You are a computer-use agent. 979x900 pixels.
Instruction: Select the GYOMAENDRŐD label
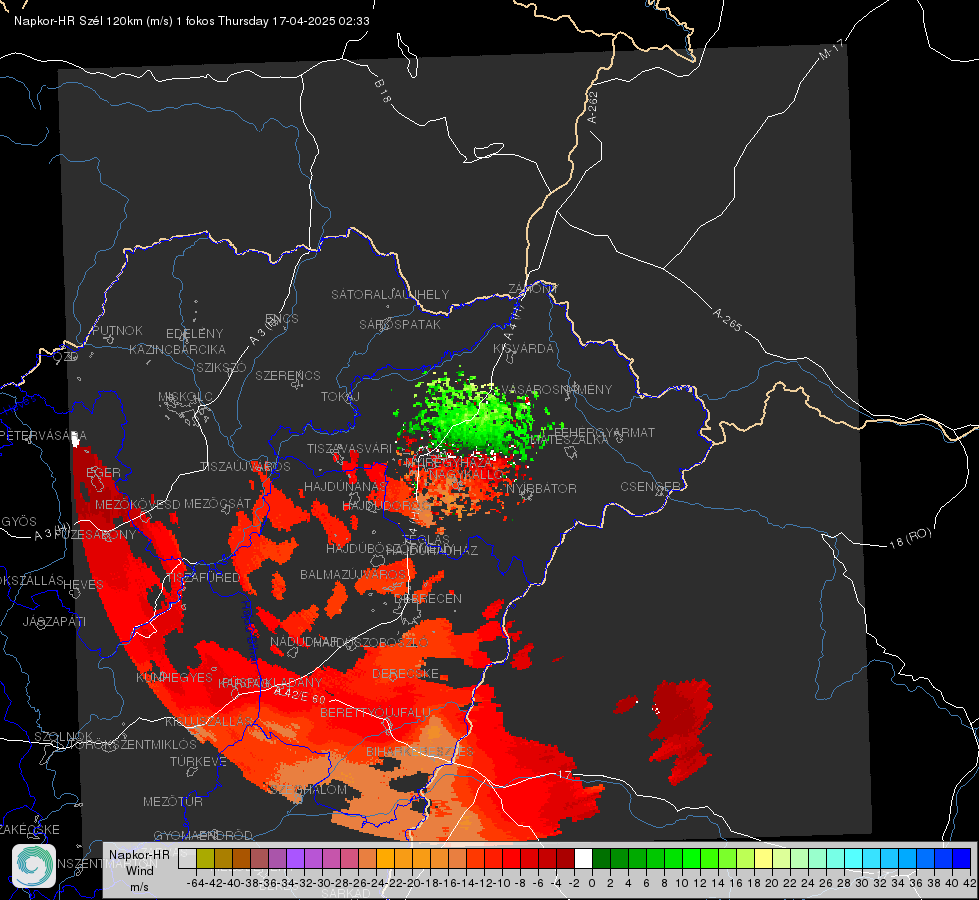pos(203,835)
